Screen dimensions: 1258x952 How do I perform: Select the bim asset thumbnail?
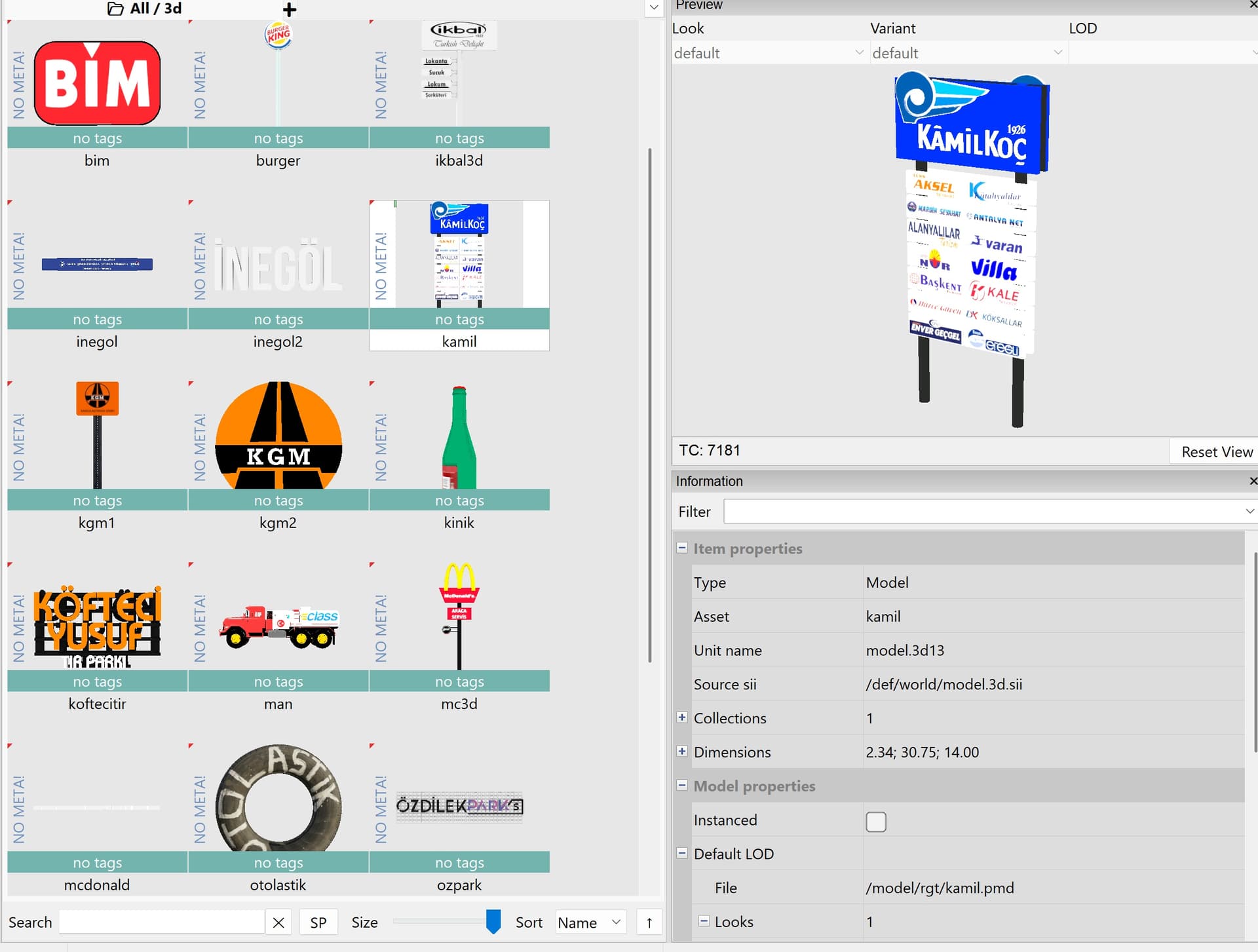[x=97, y=83]
